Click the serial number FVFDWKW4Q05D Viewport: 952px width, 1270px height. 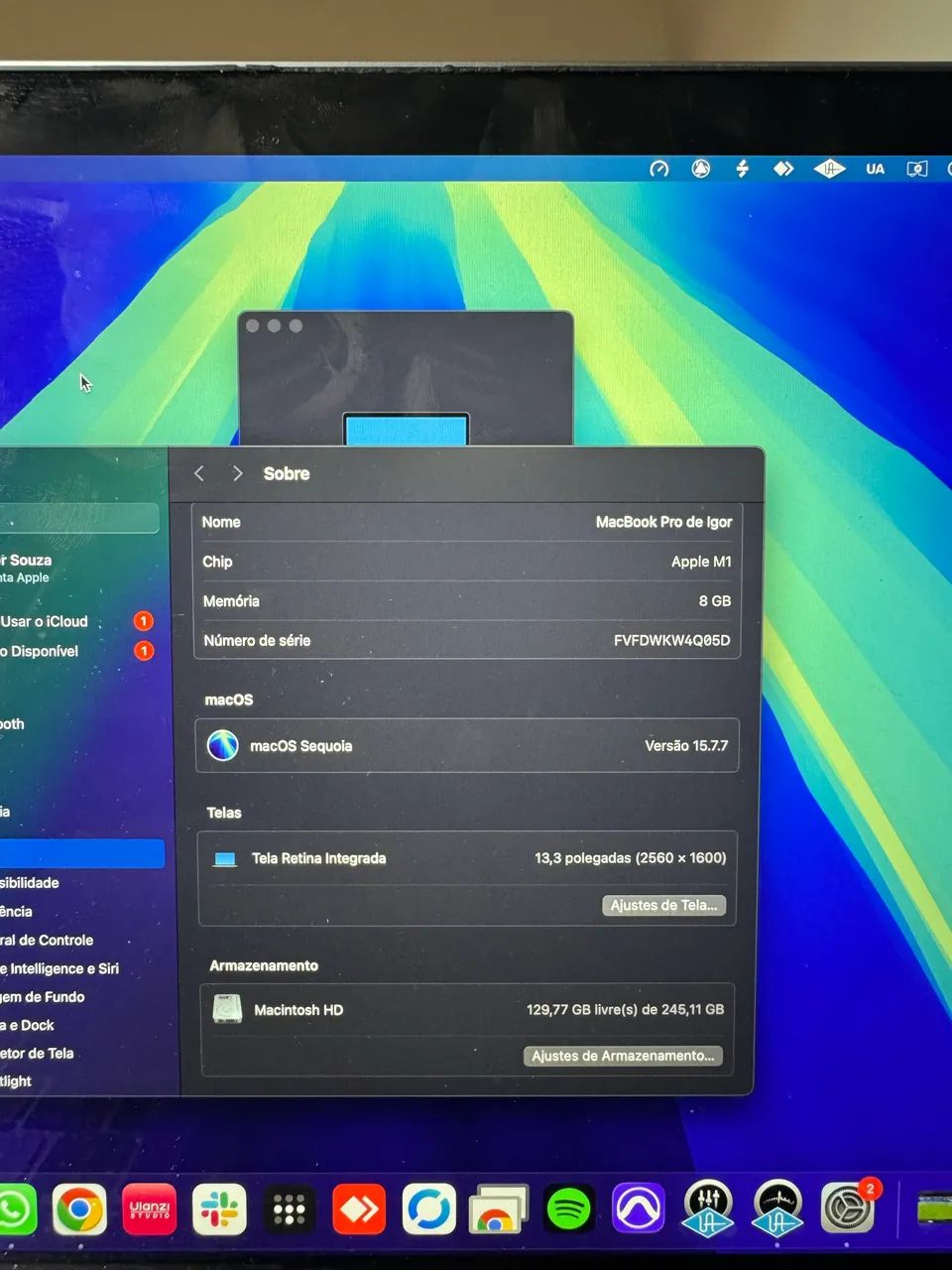[671, 640]
